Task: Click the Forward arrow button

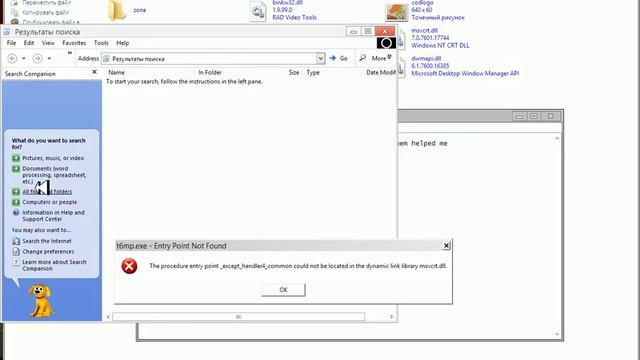Action: 38,58
